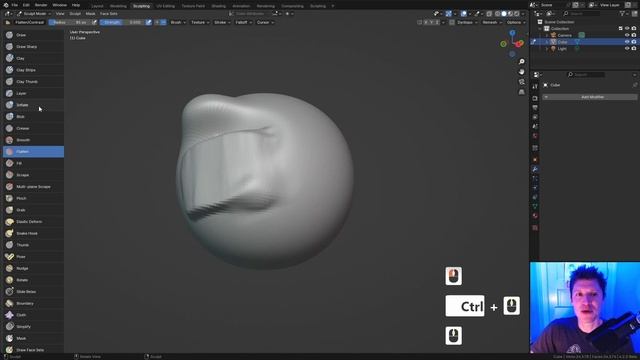The height and width of the screenshot is (360, 640).
Task: Toggle the camera view icon
Action: (521, 82)
